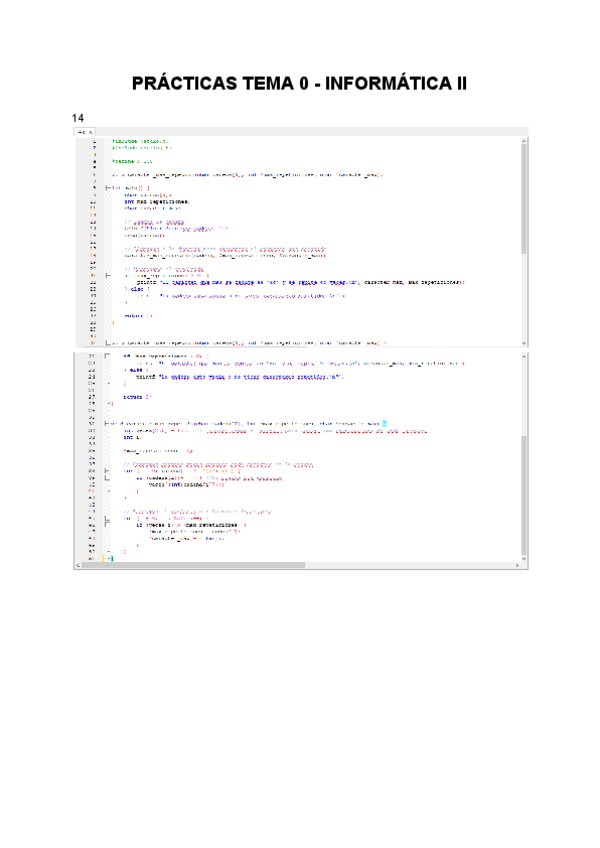Place cursor on last closing brace in lower editor
Viewport: 600px width, 848px height.
click(x=112, y=557)
